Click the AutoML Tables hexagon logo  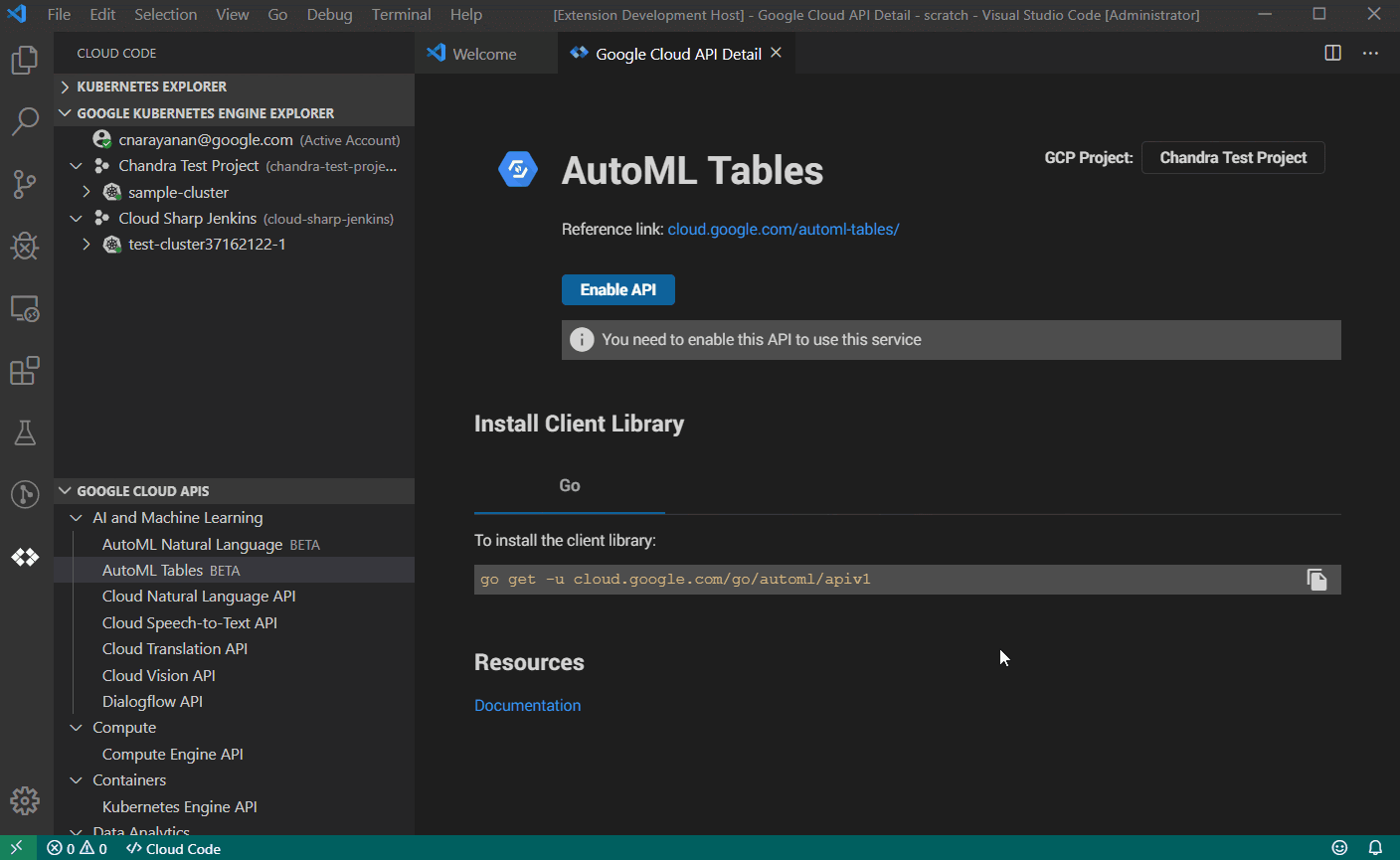518,170
